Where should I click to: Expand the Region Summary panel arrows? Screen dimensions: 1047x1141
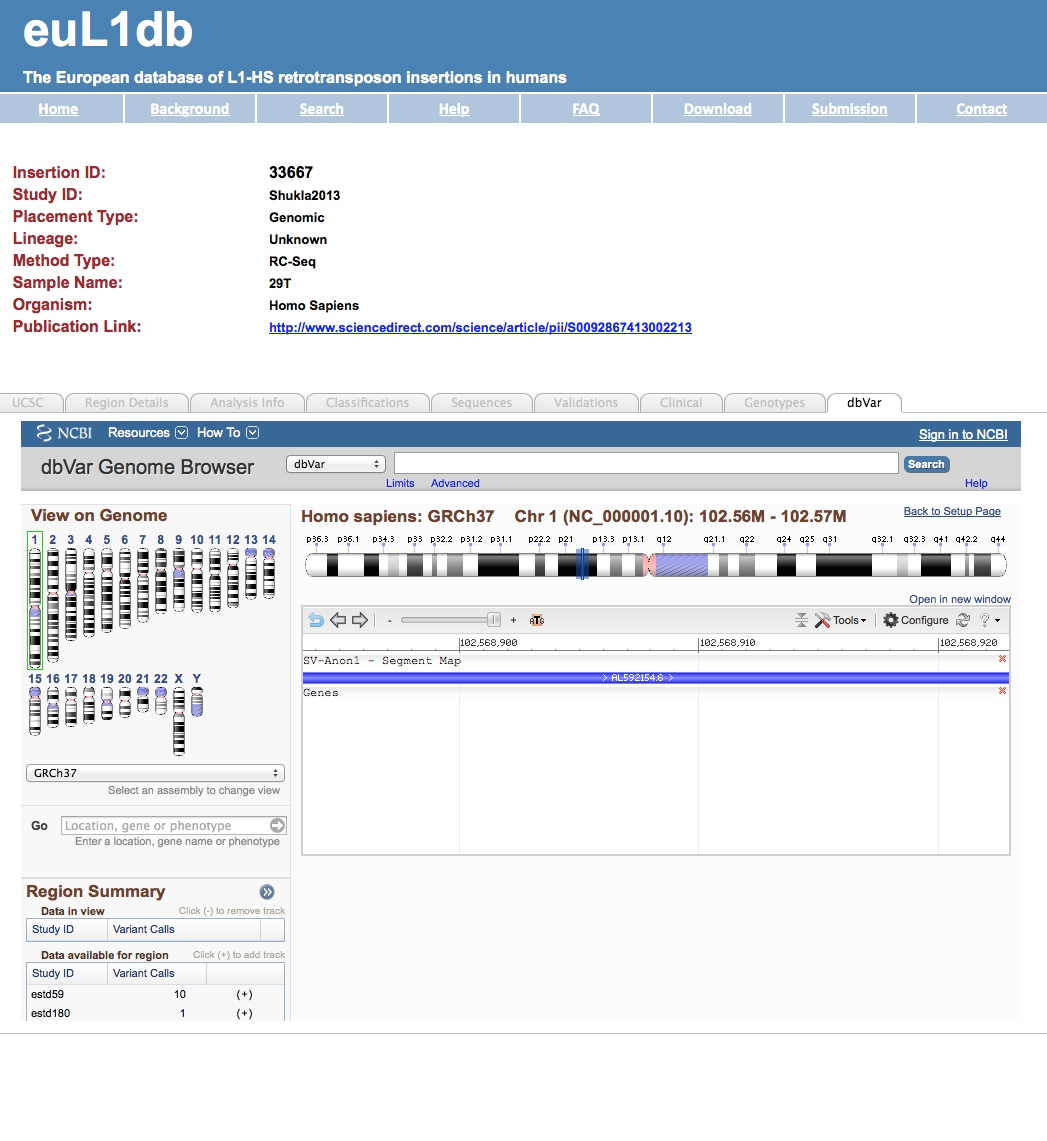pyautogui.click(x=267, y=892)
